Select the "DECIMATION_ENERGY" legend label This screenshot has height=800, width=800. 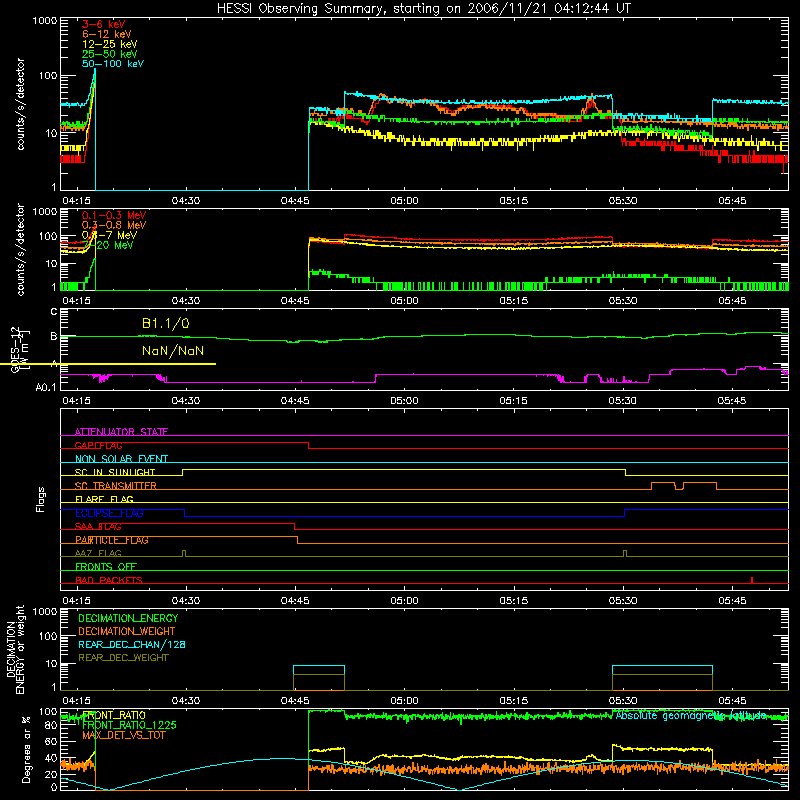pyautogui.click(x=128, y=618)
